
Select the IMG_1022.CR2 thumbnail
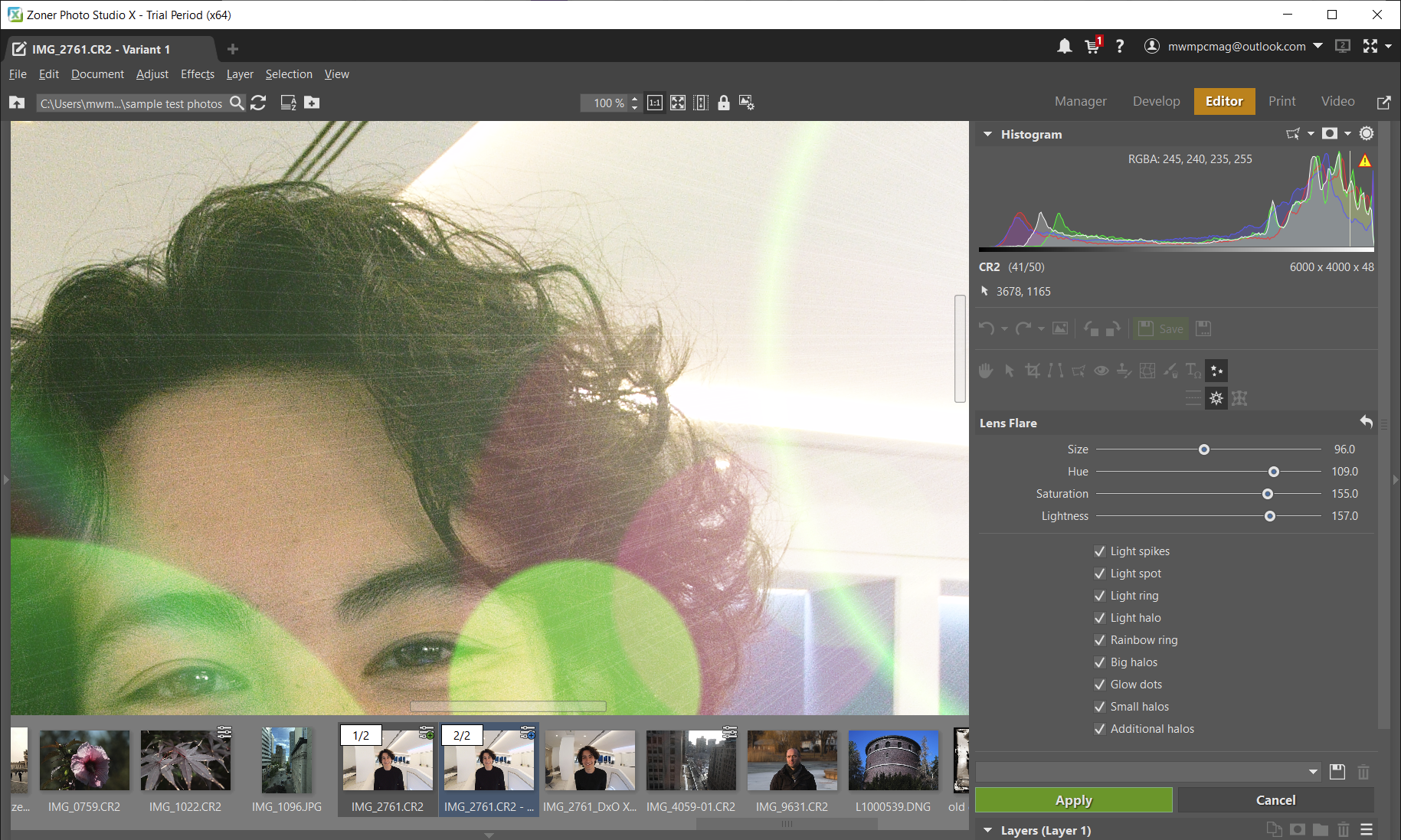pos(185,760)
